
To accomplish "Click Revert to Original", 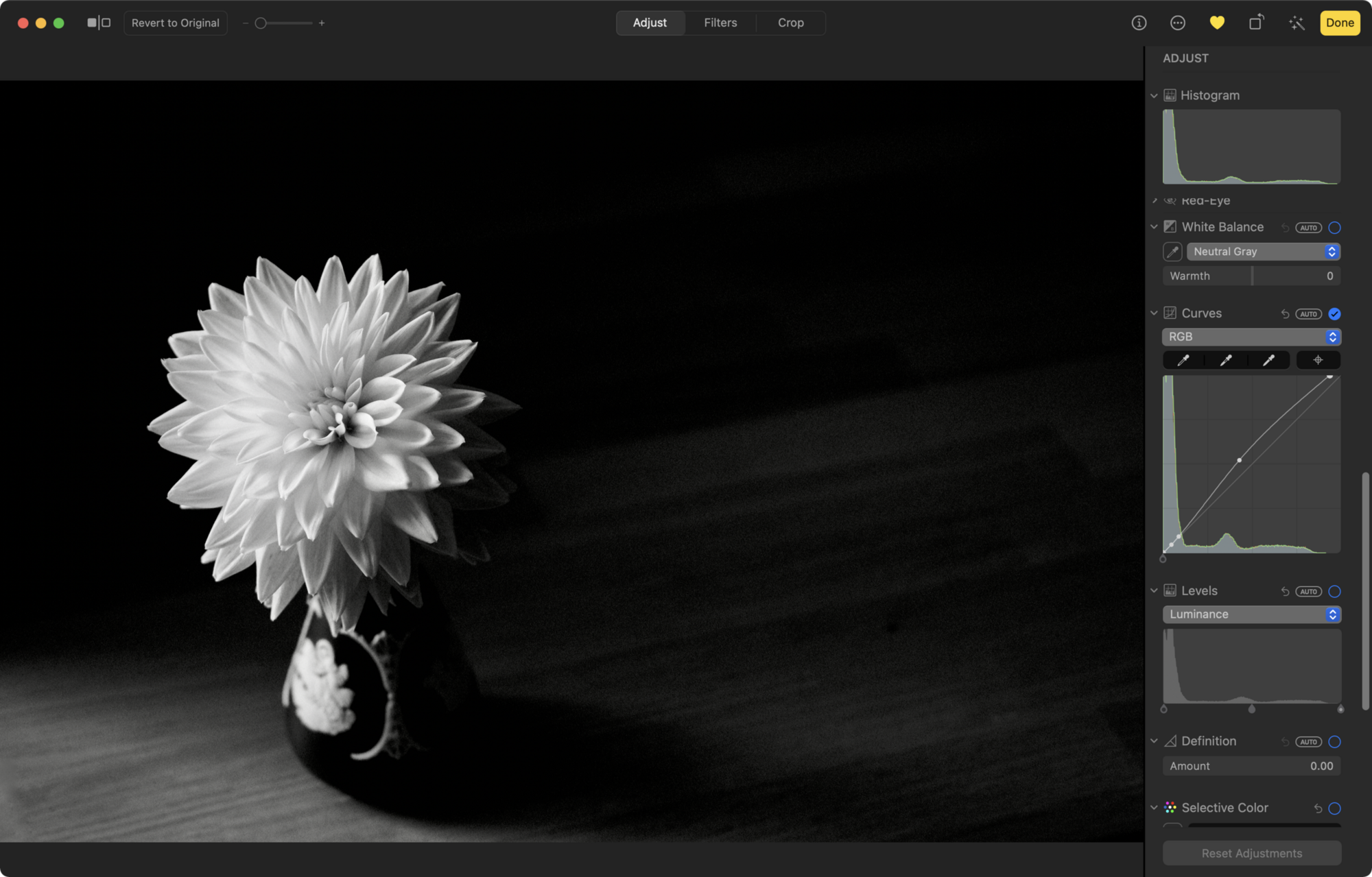I will [176, 23].
